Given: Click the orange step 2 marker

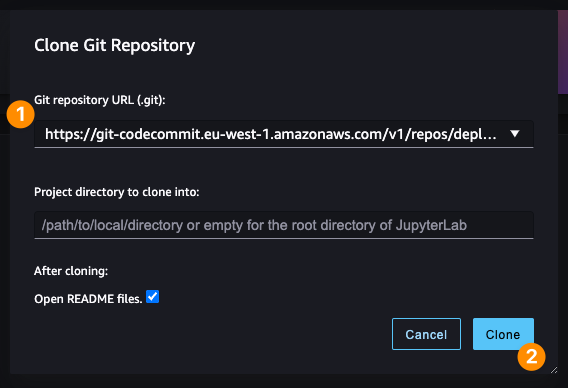Looking at the screenshot, I should (531, 357).
